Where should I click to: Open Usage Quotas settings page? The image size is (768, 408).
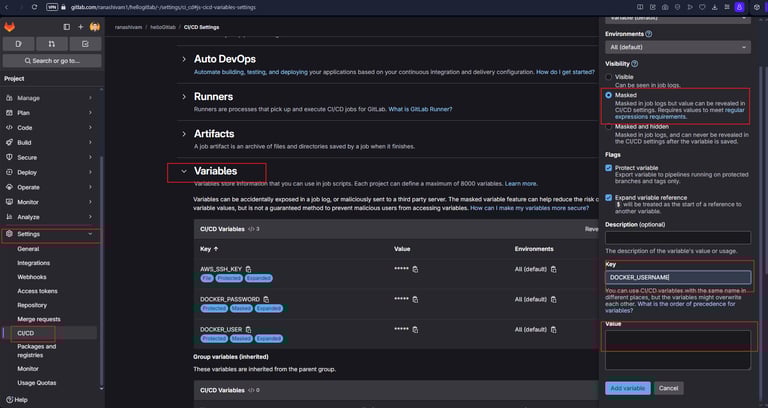point(37,383)
